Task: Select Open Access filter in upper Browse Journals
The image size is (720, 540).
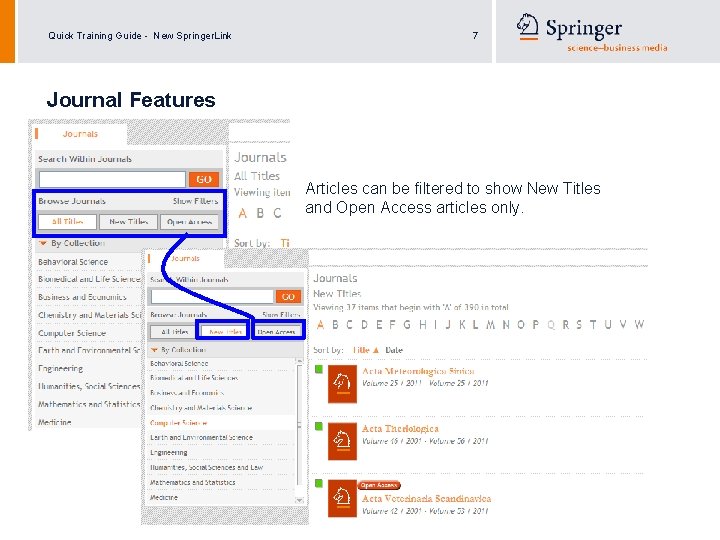Action: [189, 221]
